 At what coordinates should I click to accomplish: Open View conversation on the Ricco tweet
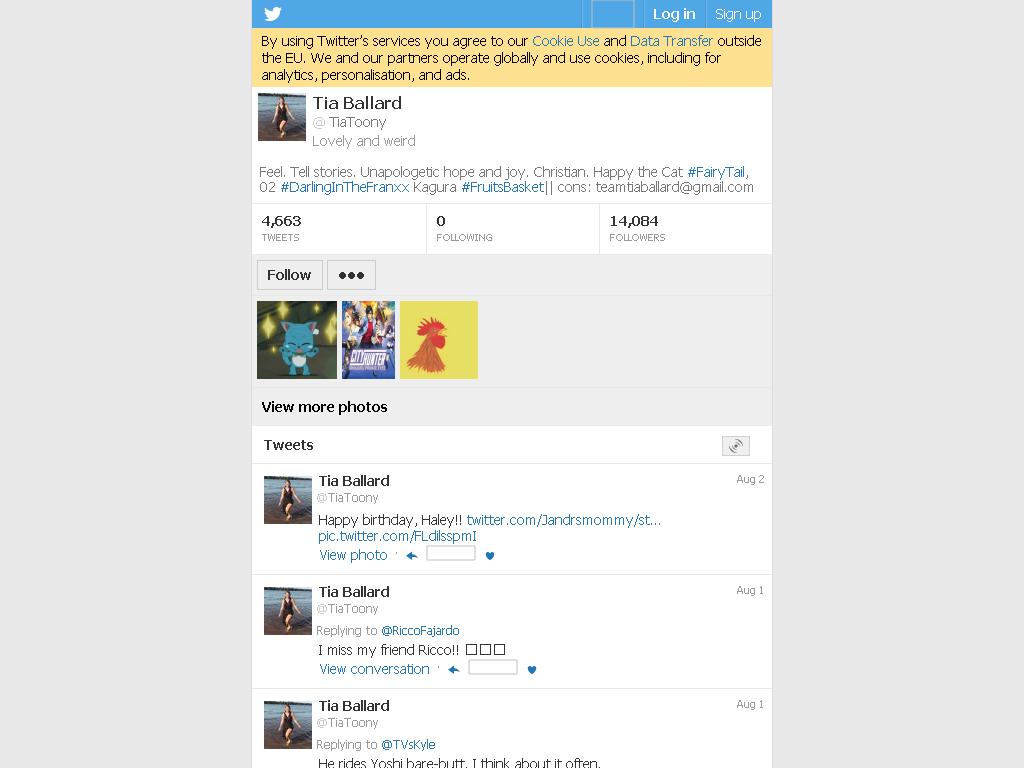coord(374,669)
